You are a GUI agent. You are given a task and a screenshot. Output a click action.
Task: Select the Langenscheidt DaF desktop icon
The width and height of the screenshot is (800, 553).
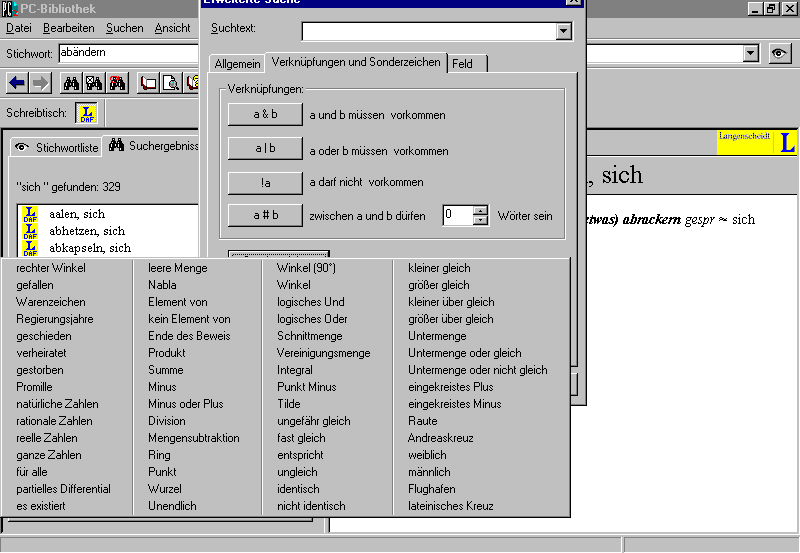[x=88, y=114]
